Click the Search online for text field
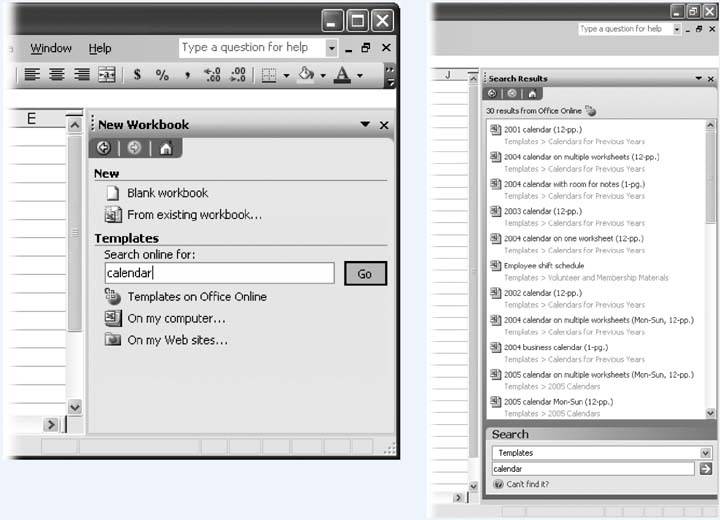This screenshot has height=520, width=720. pyautogui.click(x=219, y=273)
